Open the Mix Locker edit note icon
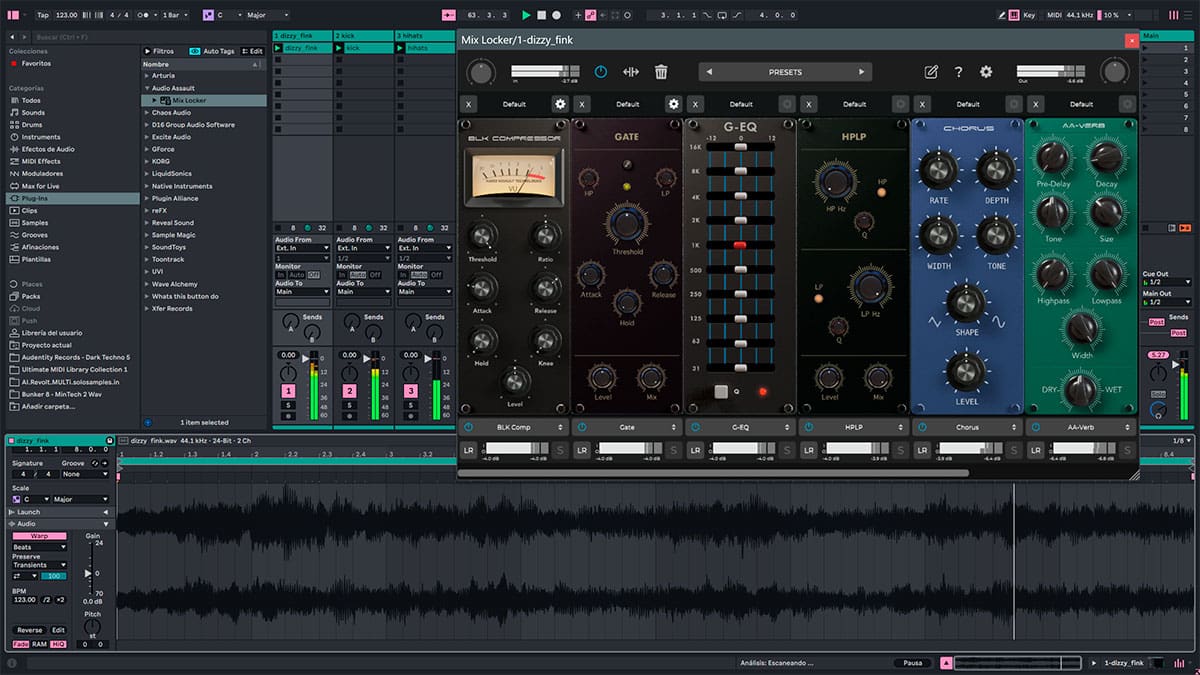This screenshot has width=1200, height=675. [x=931, y=72]
